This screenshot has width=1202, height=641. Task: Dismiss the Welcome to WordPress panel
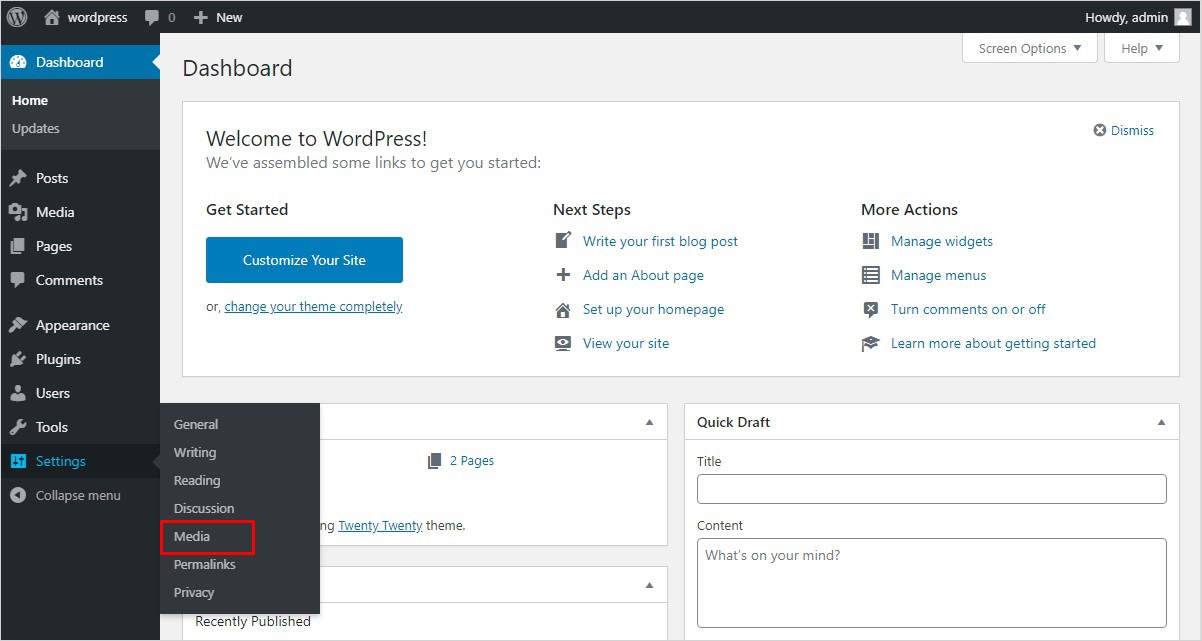pos(1124,130)
